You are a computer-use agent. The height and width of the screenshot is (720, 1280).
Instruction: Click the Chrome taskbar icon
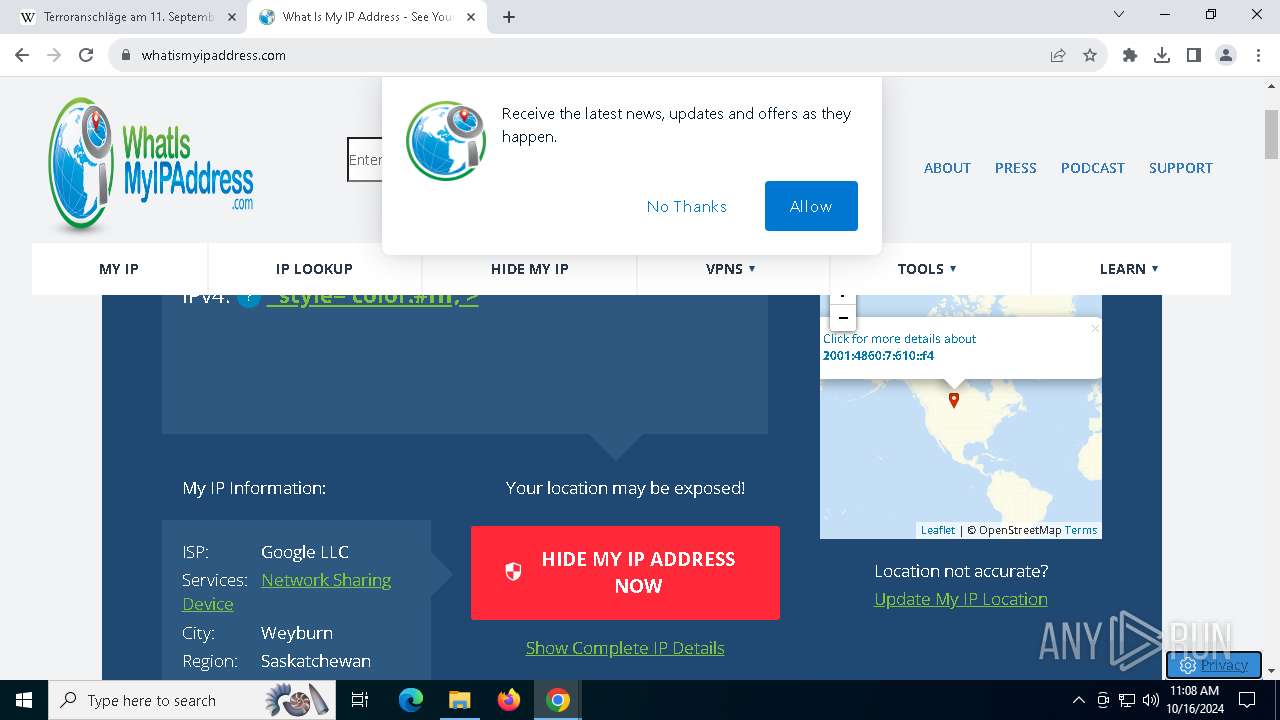558,700
